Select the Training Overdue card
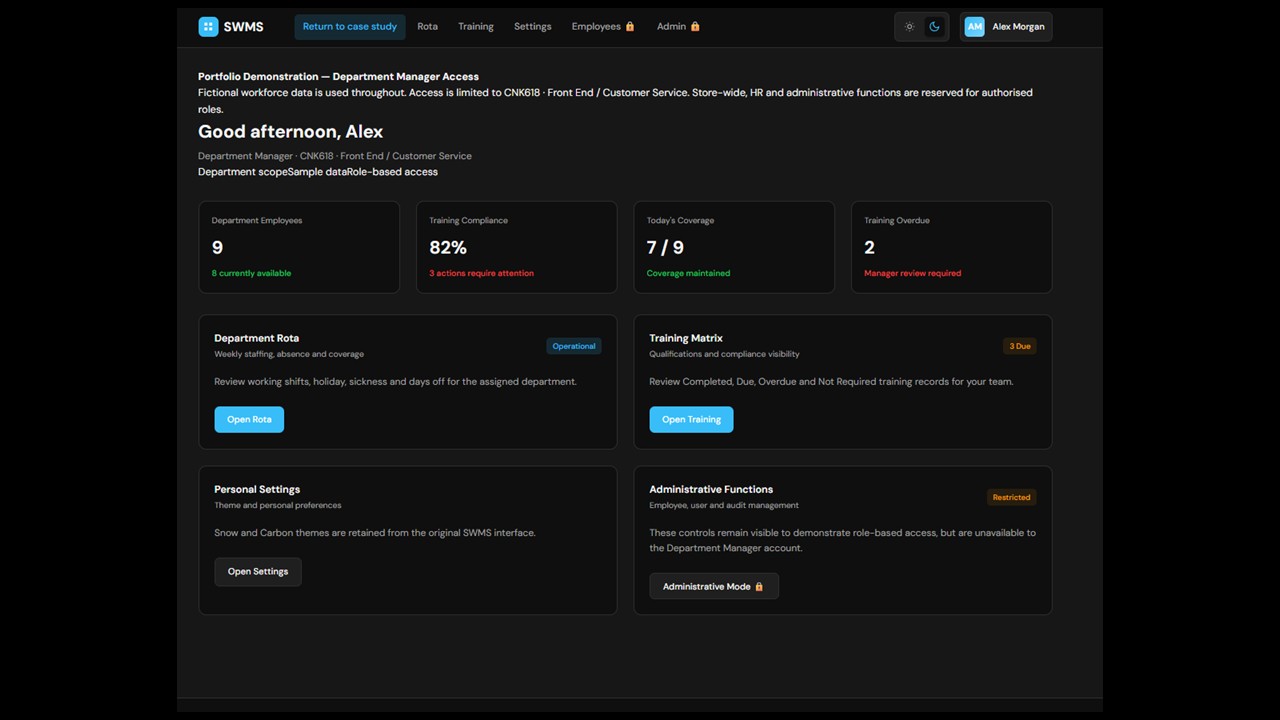Image resolution: width=1280 pixels, height=720 pixels. [951, 247]
